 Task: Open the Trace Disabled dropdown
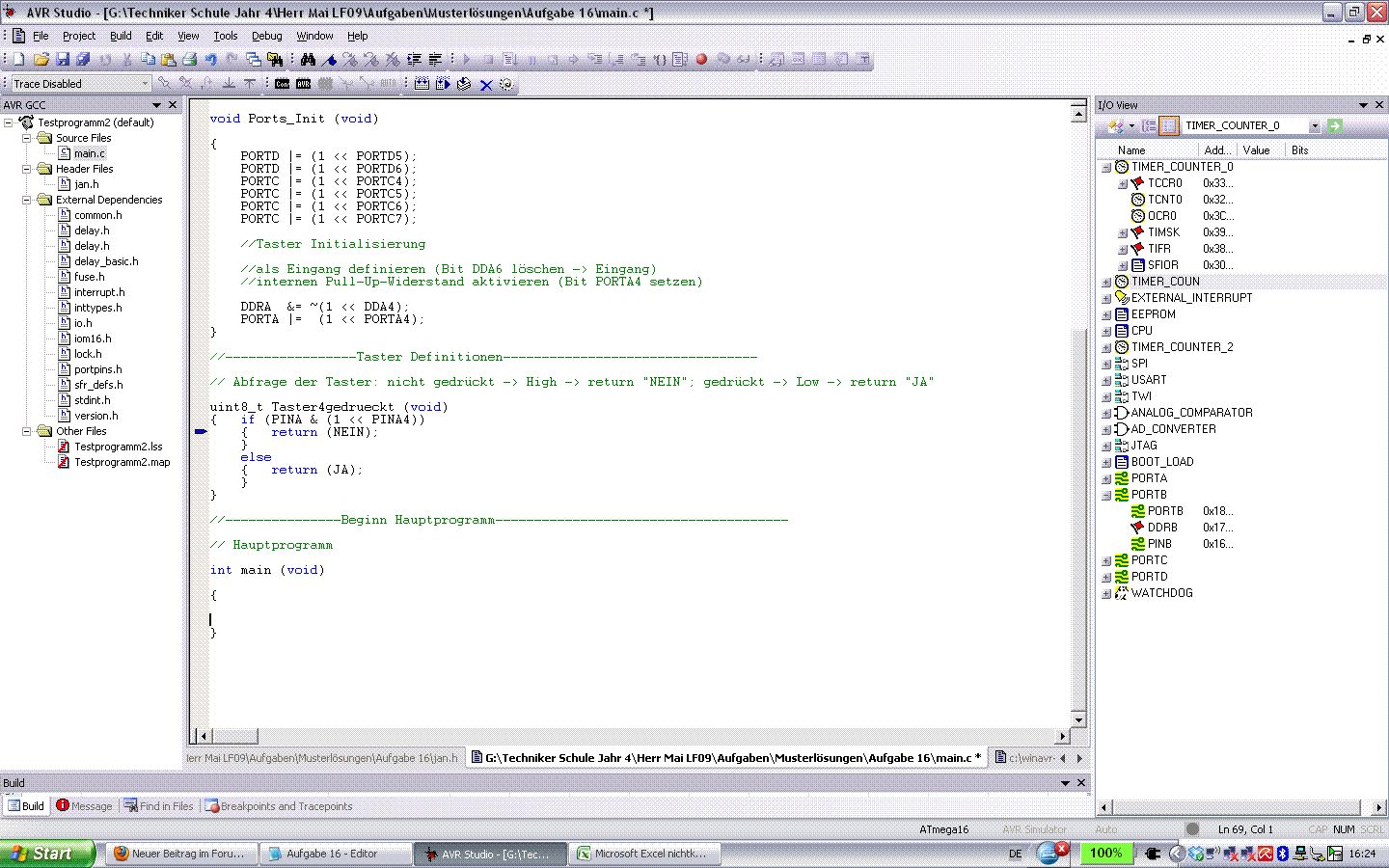point(145,84)
